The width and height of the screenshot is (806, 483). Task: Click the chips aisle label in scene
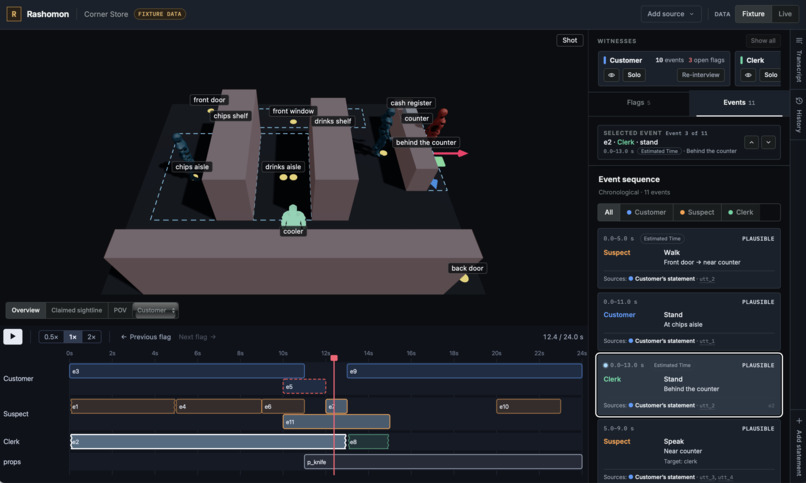point(192,166)
